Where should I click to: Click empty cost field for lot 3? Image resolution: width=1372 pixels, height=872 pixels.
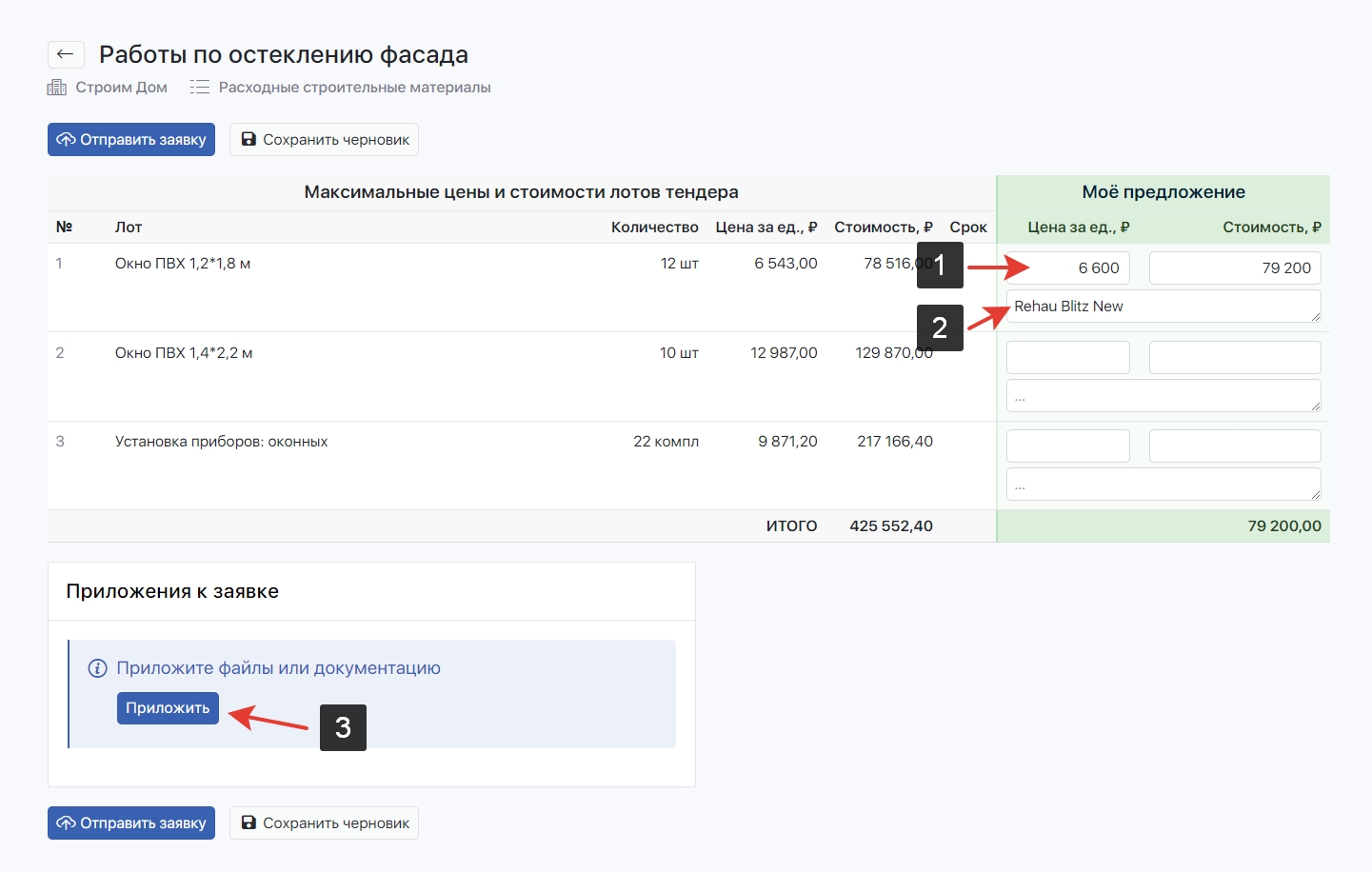(x=1234, y=446)
